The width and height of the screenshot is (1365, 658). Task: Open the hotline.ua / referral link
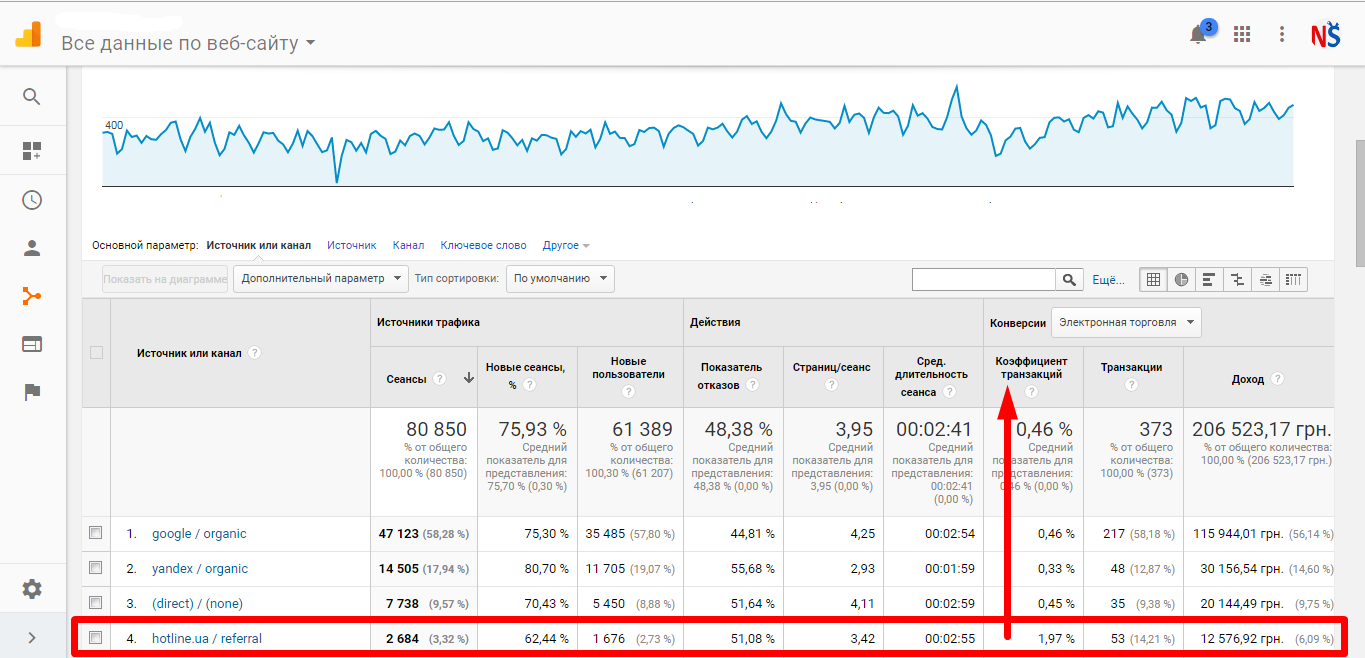tap(207, 638)
